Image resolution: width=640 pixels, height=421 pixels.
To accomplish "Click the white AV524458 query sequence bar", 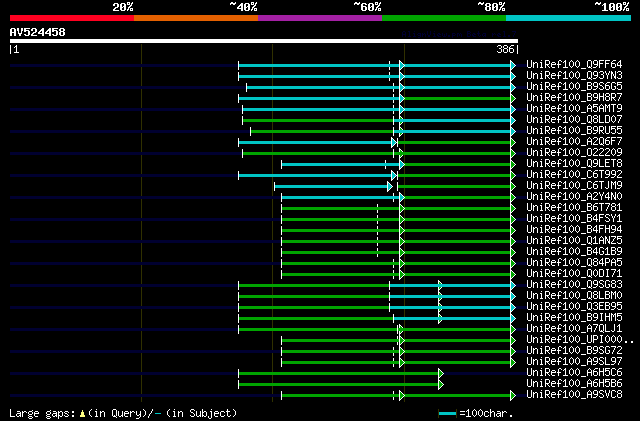I will (x=264, y=41).
